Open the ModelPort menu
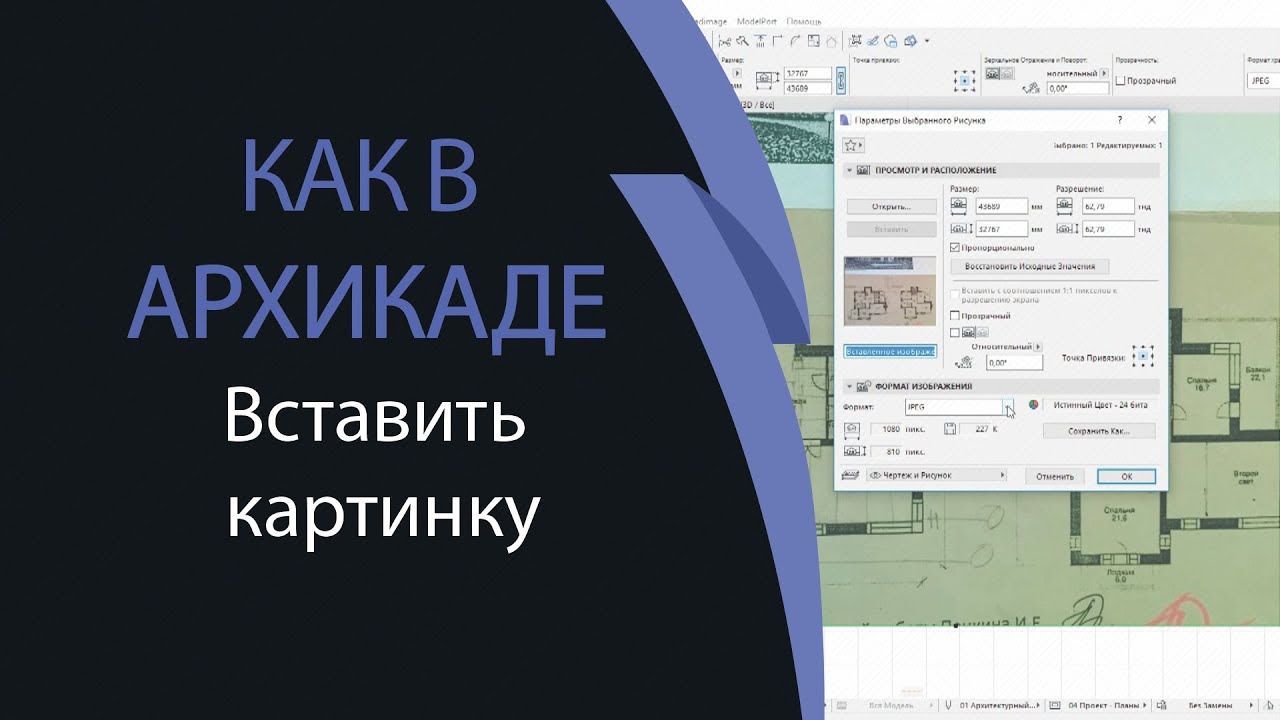The width and height of the screenshot is (1280, 720). (x=757, y=21)
